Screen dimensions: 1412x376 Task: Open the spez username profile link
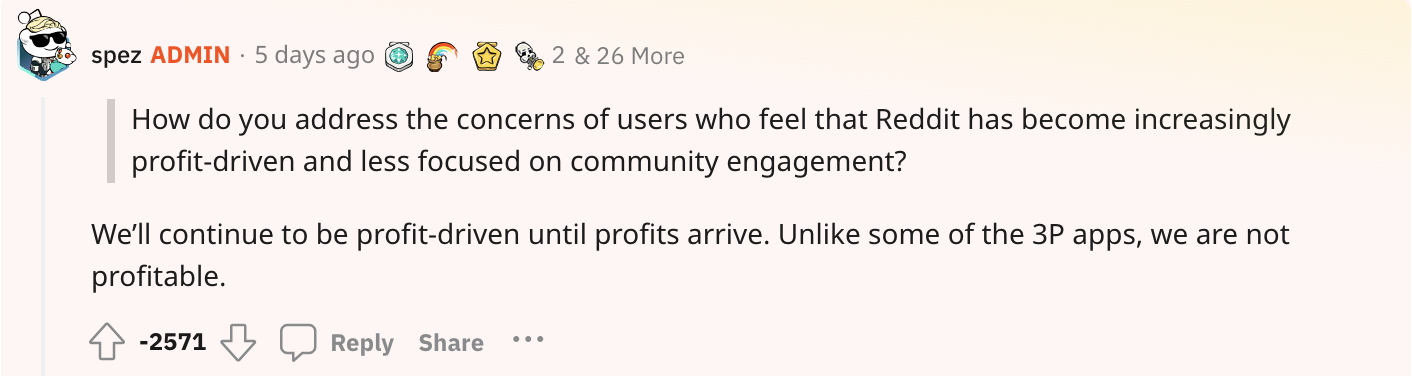coord(116,56)
